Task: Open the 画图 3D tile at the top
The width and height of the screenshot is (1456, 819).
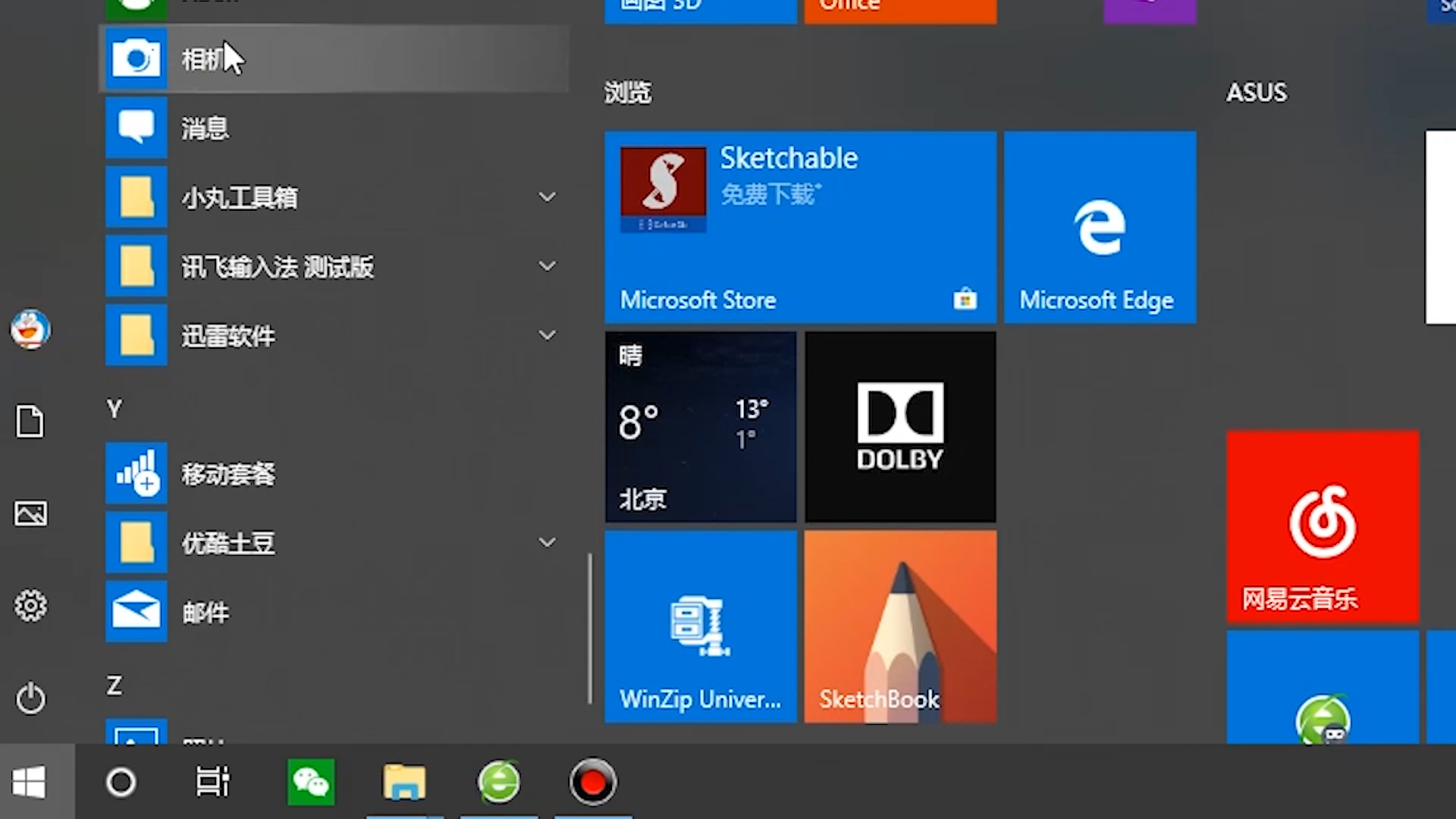Action: [701, 11]
